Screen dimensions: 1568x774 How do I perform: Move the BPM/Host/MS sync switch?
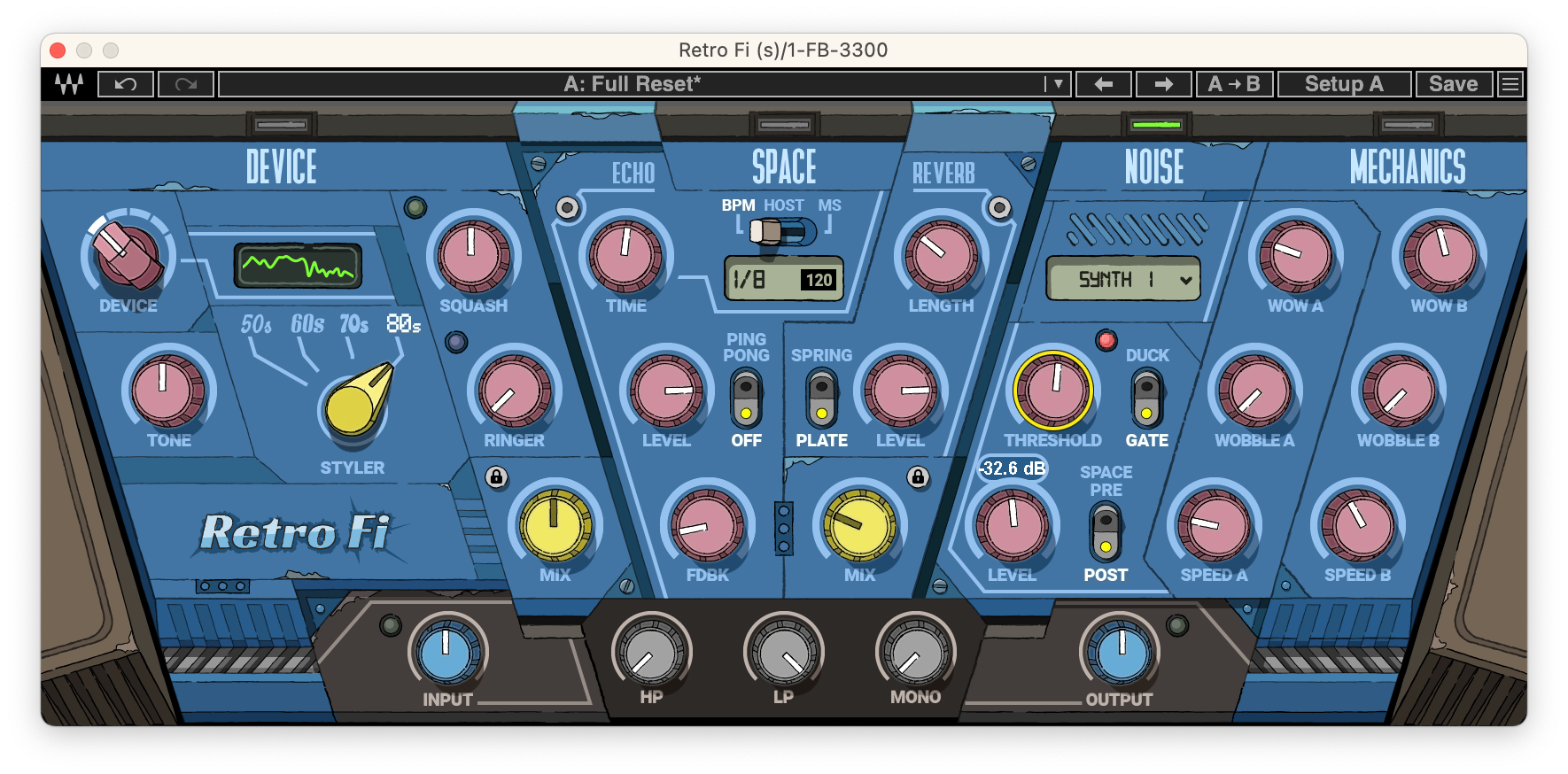click(783, 232)
